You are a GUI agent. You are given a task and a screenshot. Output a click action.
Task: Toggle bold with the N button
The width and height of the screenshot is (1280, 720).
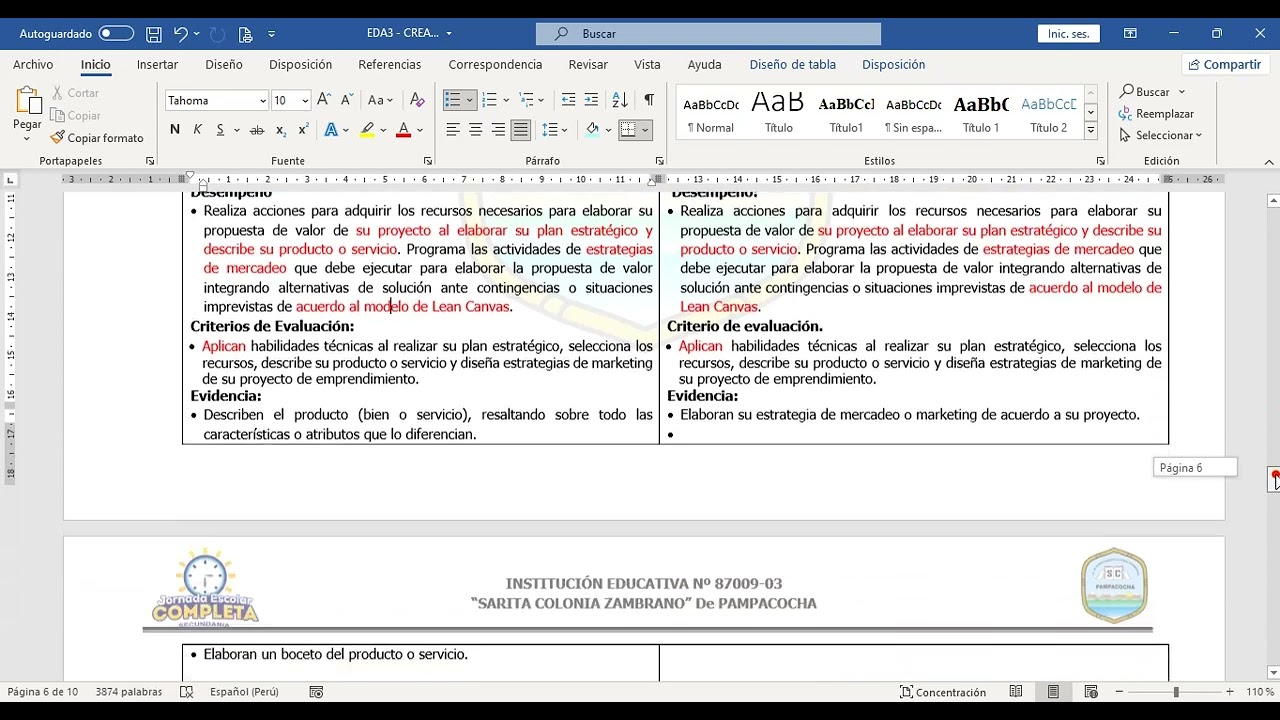pyautogui.click(x=175, y=130)
